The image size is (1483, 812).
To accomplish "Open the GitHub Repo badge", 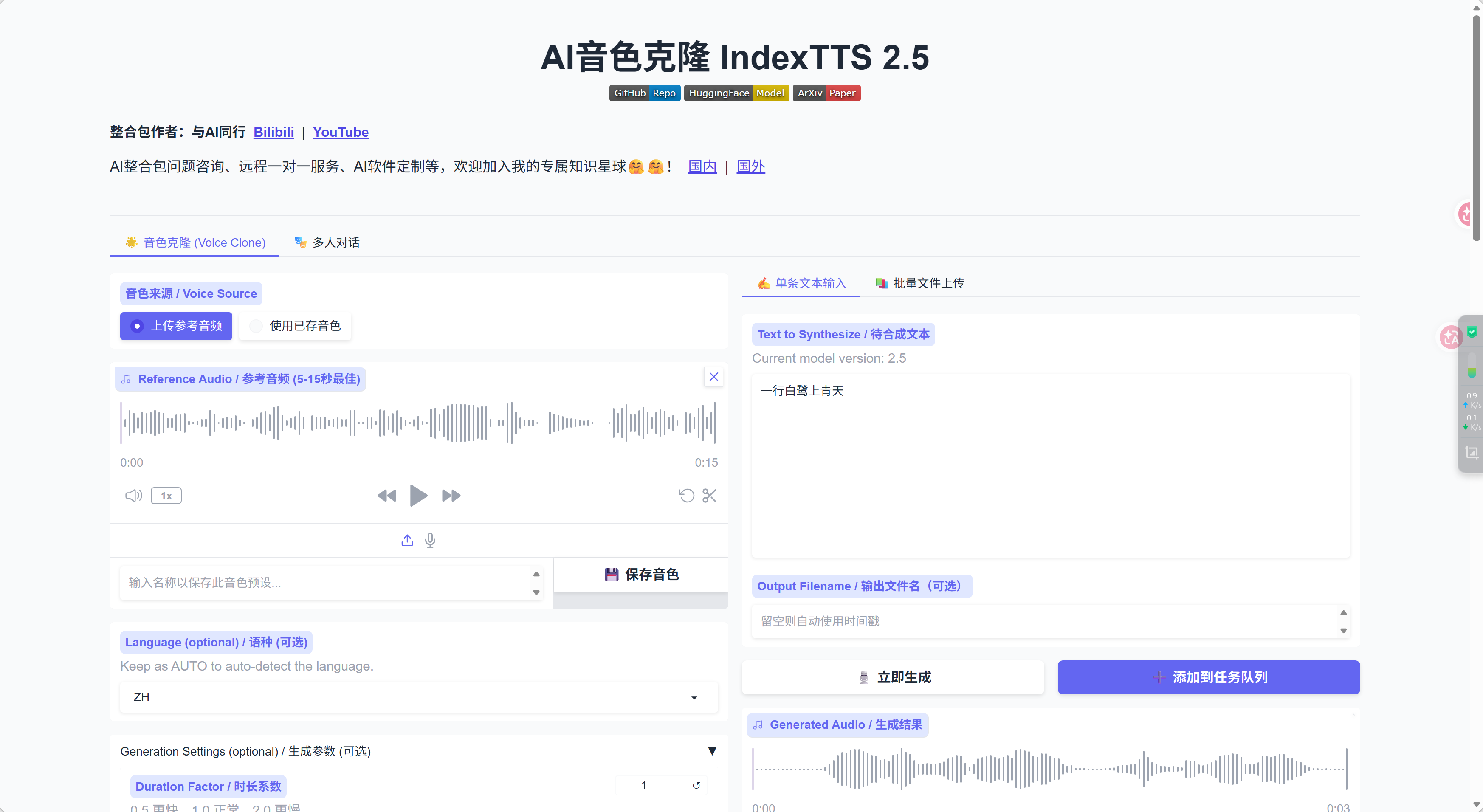I will (x=645, y=93).
